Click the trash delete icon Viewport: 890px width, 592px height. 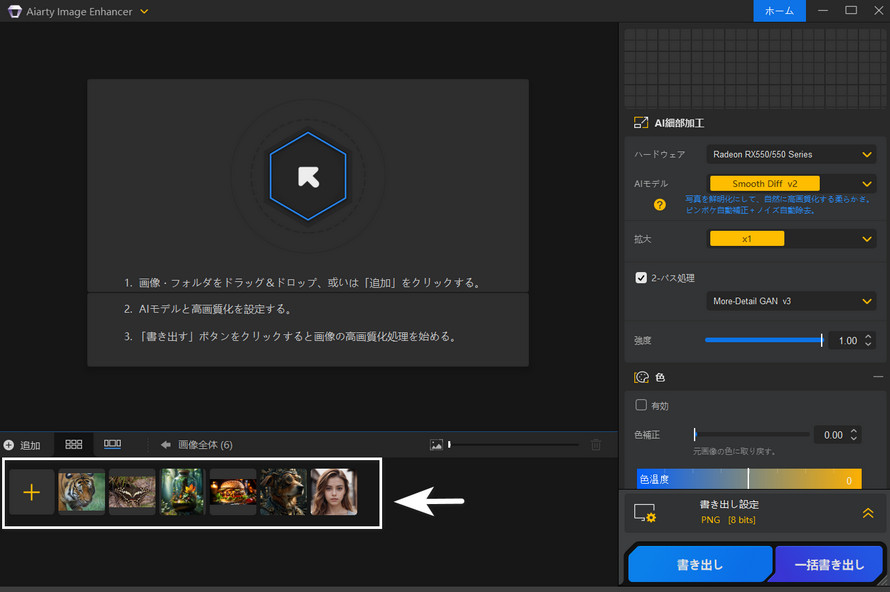tap(596, 444)
